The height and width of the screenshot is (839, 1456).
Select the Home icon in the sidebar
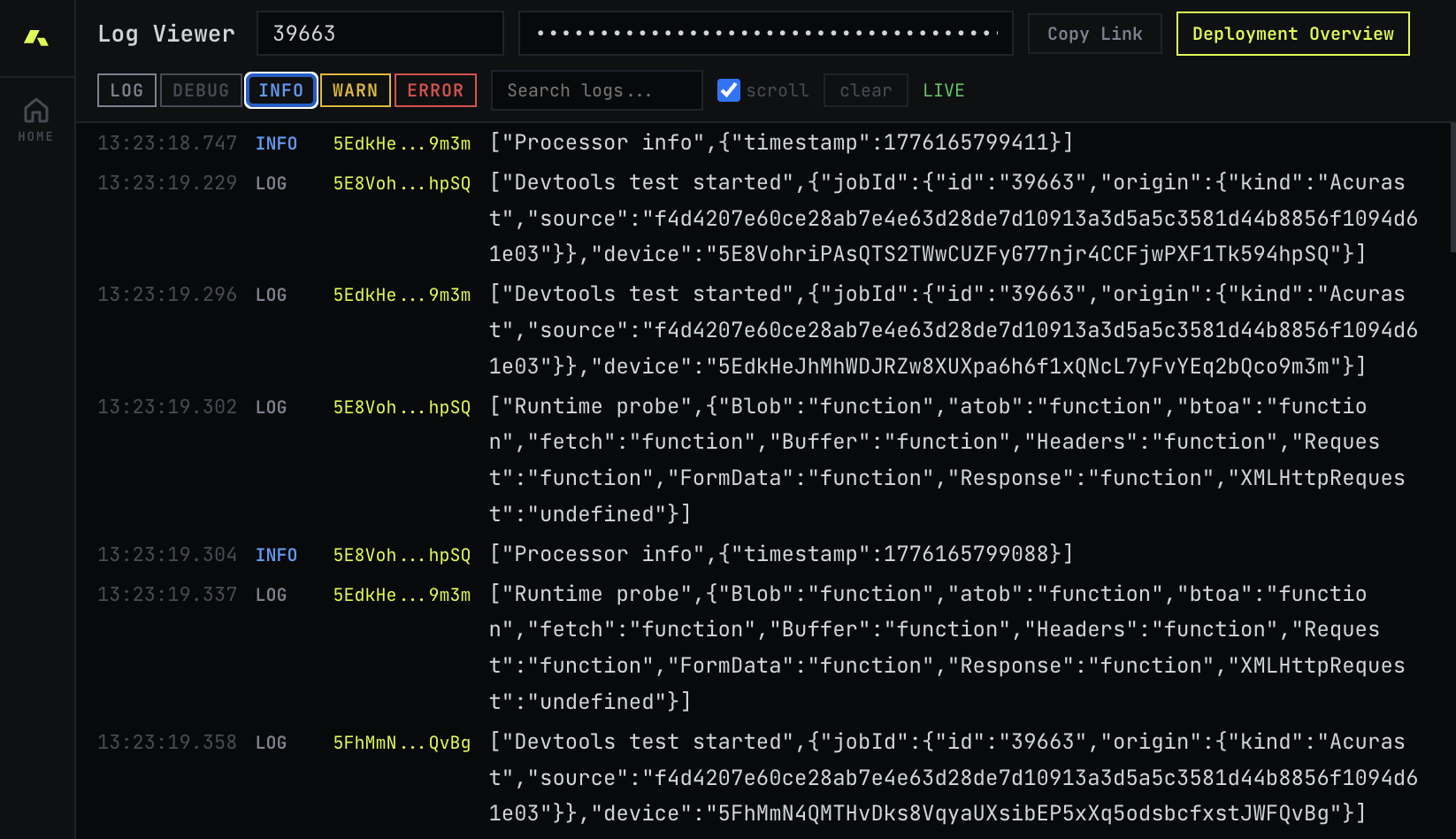[x=35, y=118]
